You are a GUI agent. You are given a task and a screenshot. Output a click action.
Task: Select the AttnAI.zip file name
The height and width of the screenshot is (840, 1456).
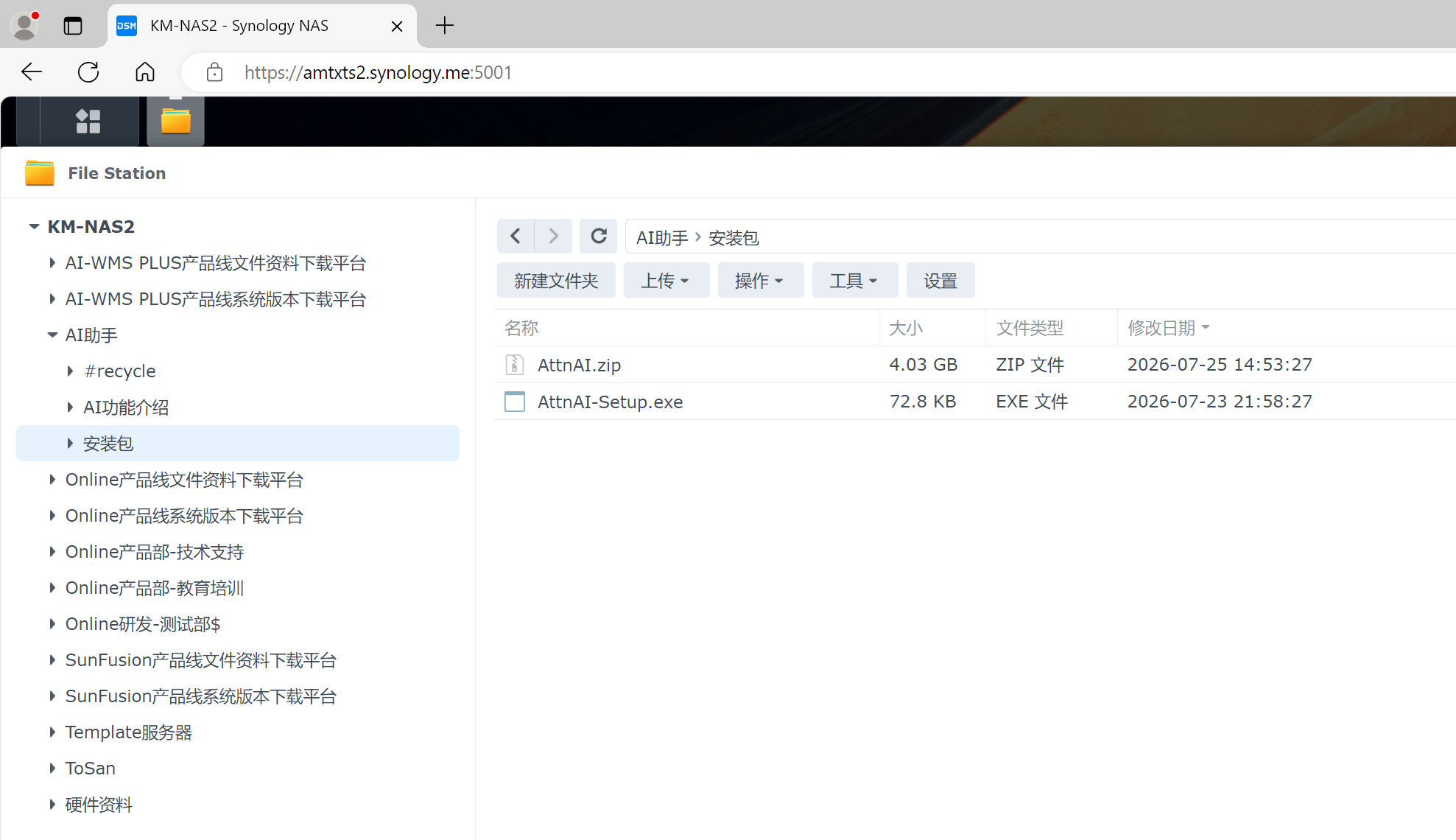tap(579, 365)
